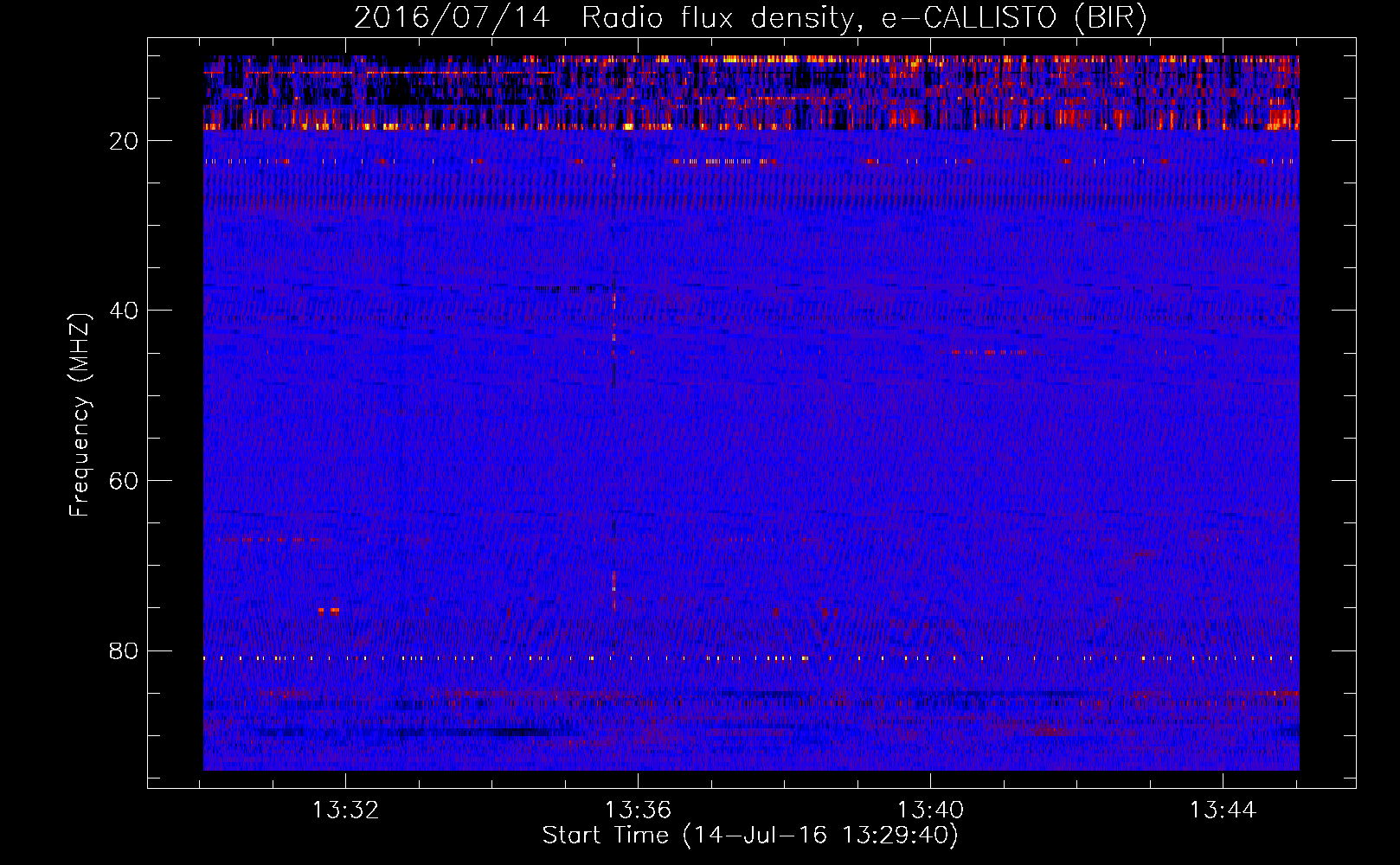This screenshot has height=865, width=1400.
Task: Click the 'Start Time (14-Jul-16 13:29:40)' label
Action: 750,836
